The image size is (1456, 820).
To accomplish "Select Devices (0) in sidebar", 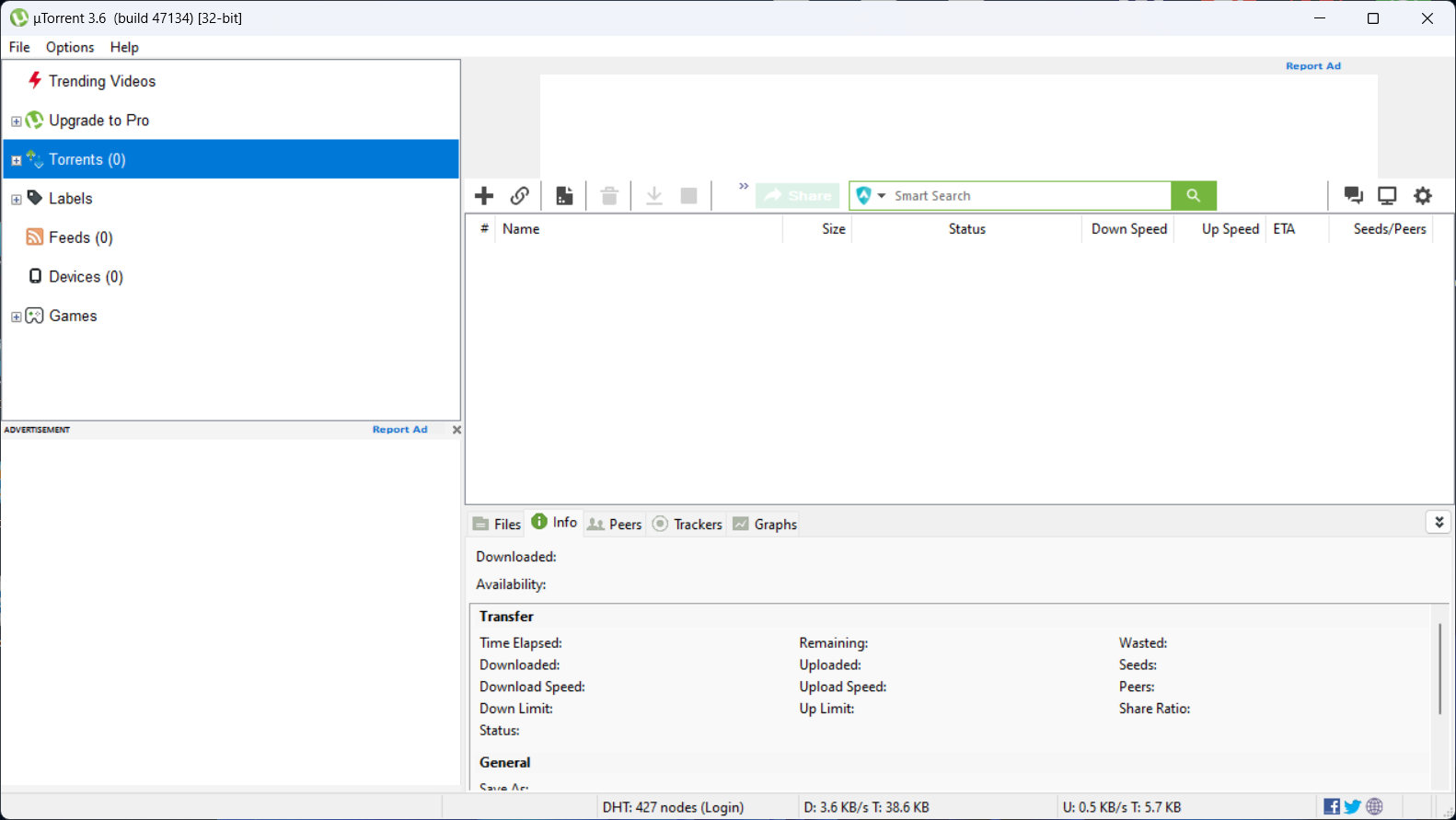I will tap(86, 277).
